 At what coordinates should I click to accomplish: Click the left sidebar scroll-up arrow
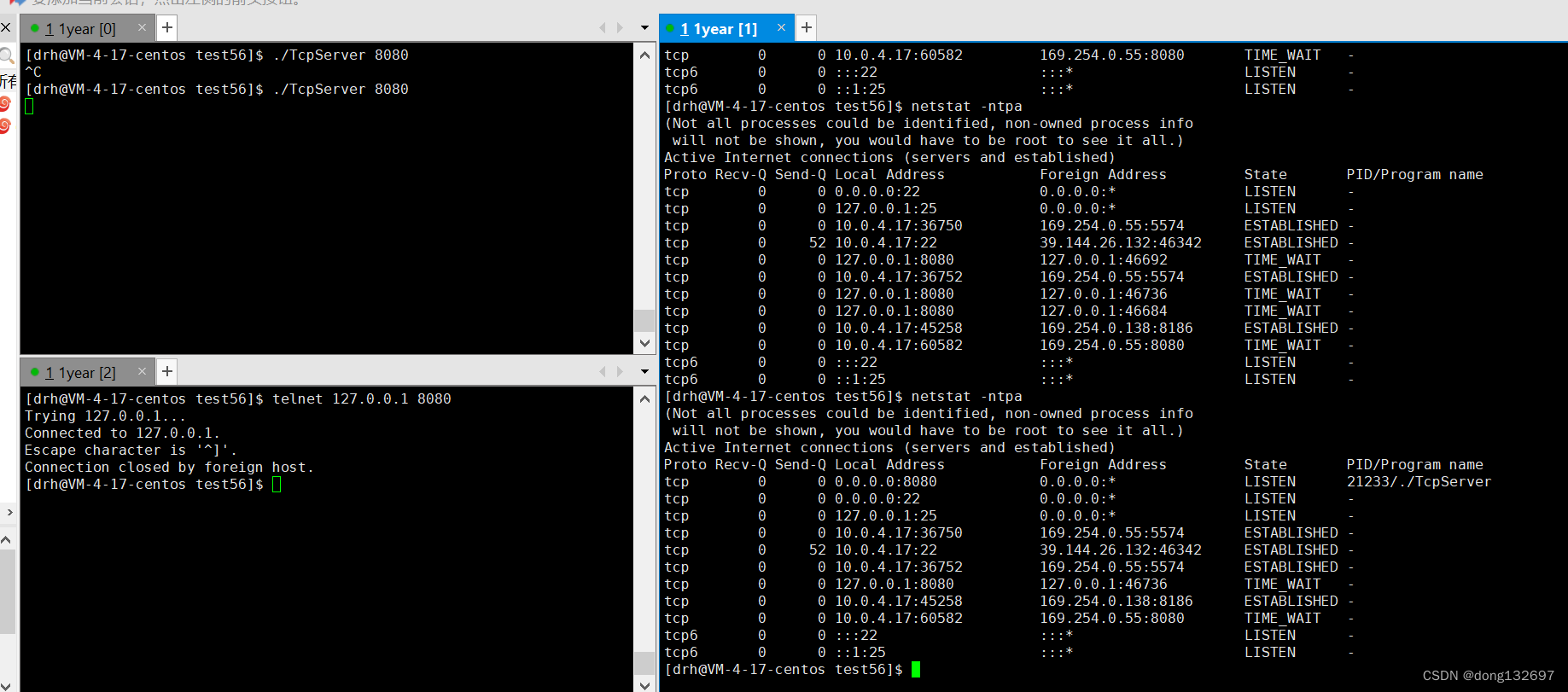(x=6, y=540)
